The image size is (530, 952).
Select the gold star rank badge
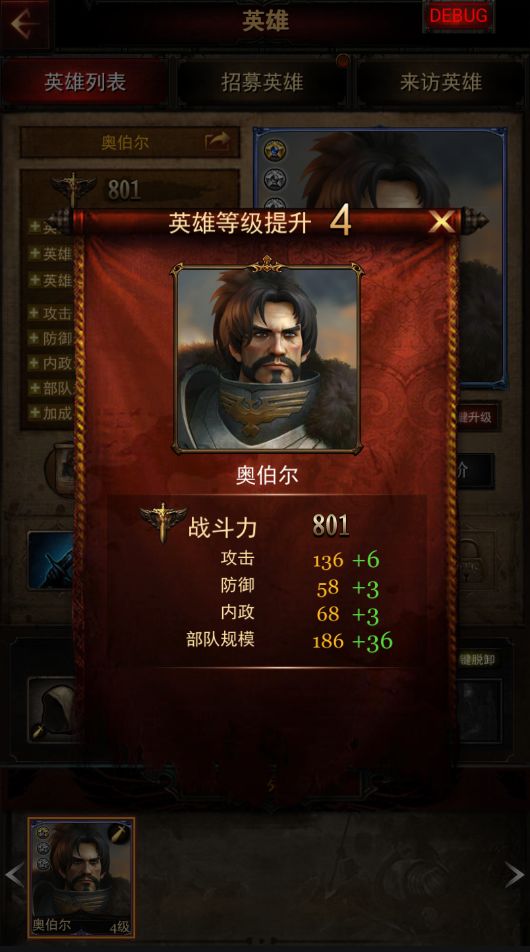pyautogui.click(x=275, y=150)
